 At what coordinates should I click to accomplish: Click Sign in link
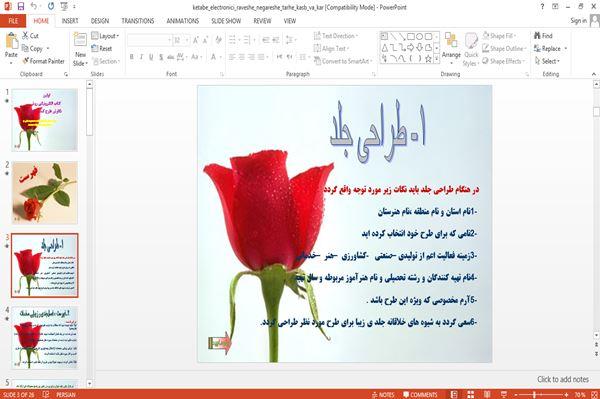tap(578, 21)
